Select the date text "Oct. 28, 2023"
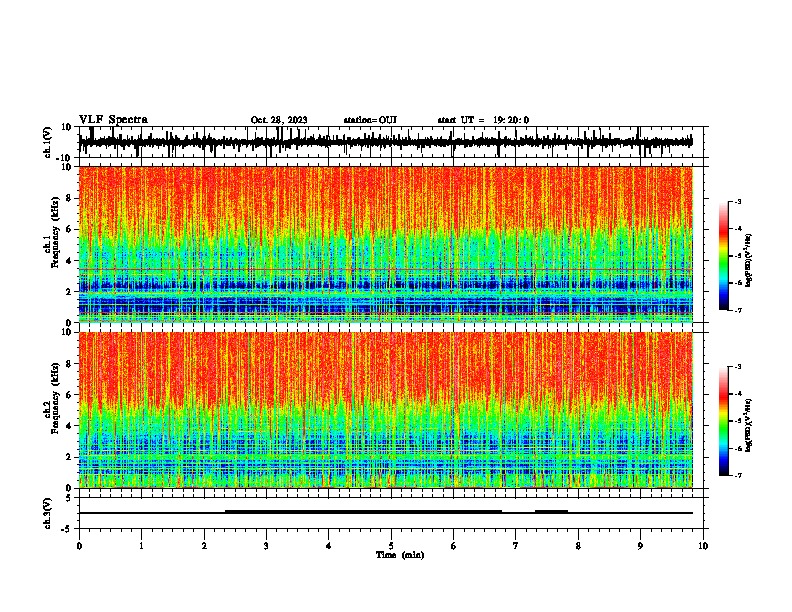 (279, 120)
